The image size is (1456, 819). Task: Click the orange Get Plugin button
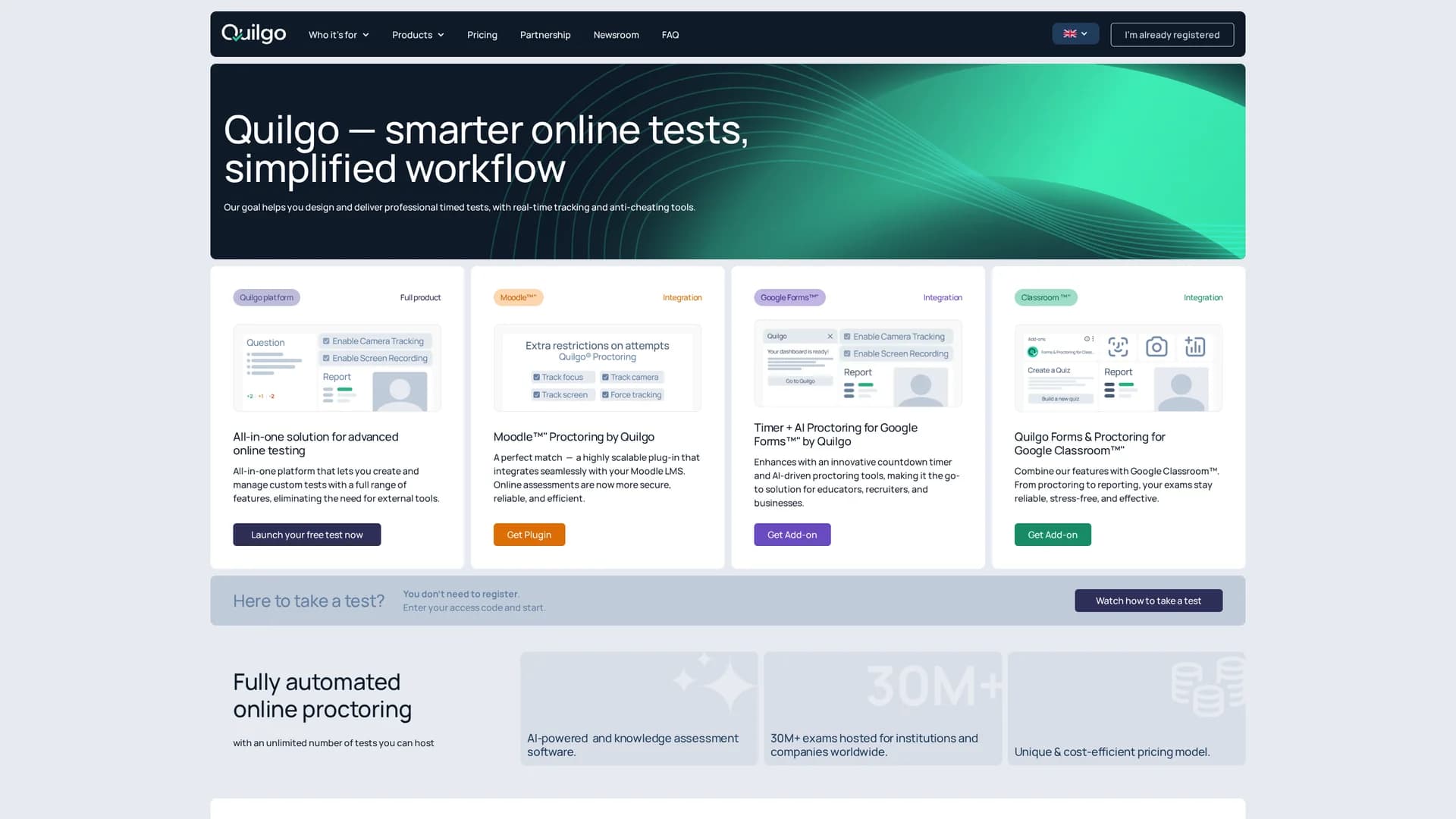coord(529,535)
